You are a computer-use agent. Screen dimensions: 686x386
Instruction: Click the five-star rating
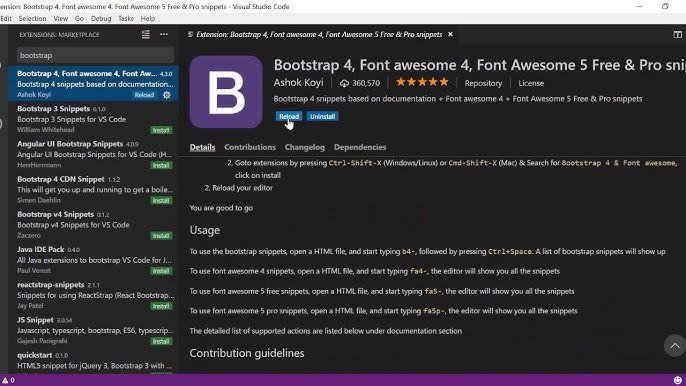click(x=422, y=82)
